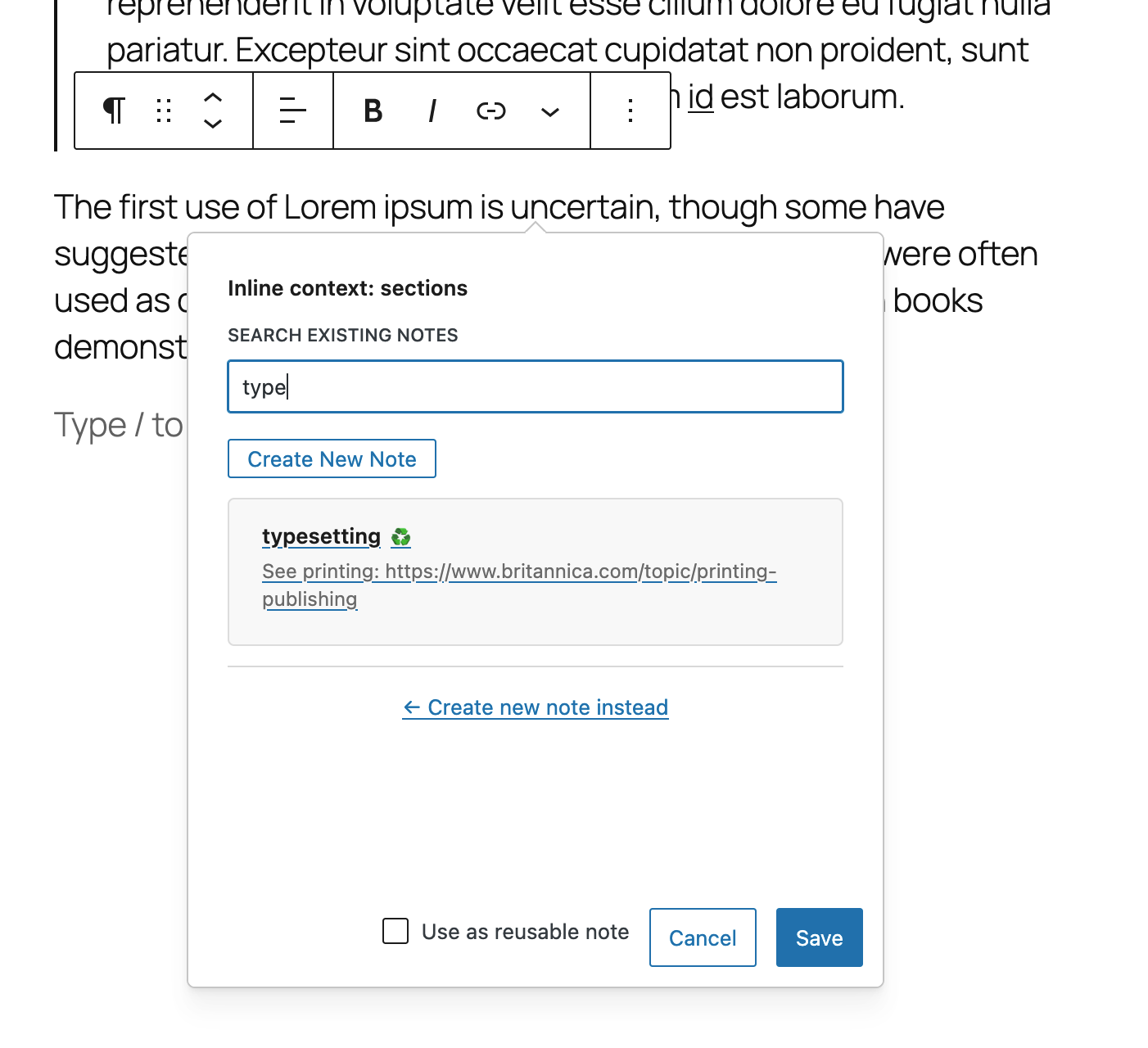The width and height of the screenshot is (1148, 1048).
Task: Select the typesetting note title
Action: [x=321, y=536]
